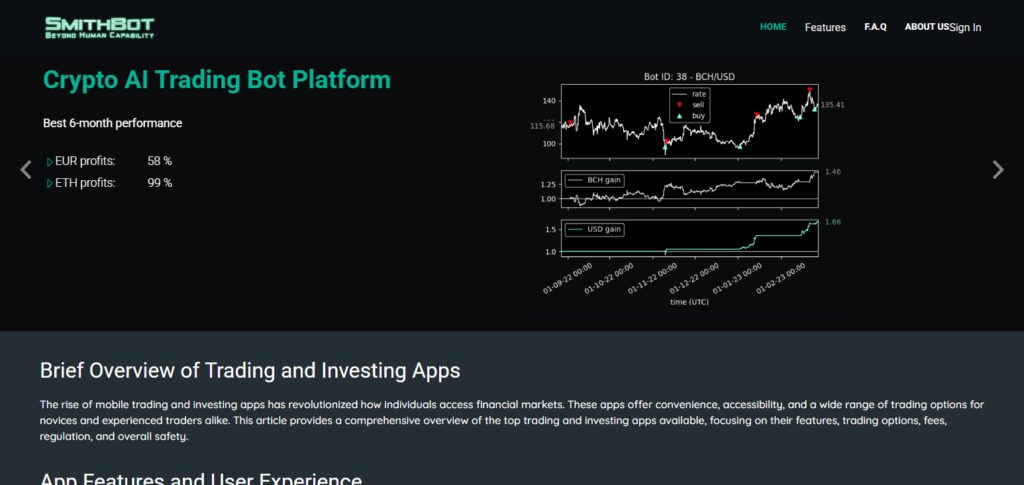Advance to next carousel slide arrow
The width and height of the screenshot is (1024, 485).
coord(998,170)
